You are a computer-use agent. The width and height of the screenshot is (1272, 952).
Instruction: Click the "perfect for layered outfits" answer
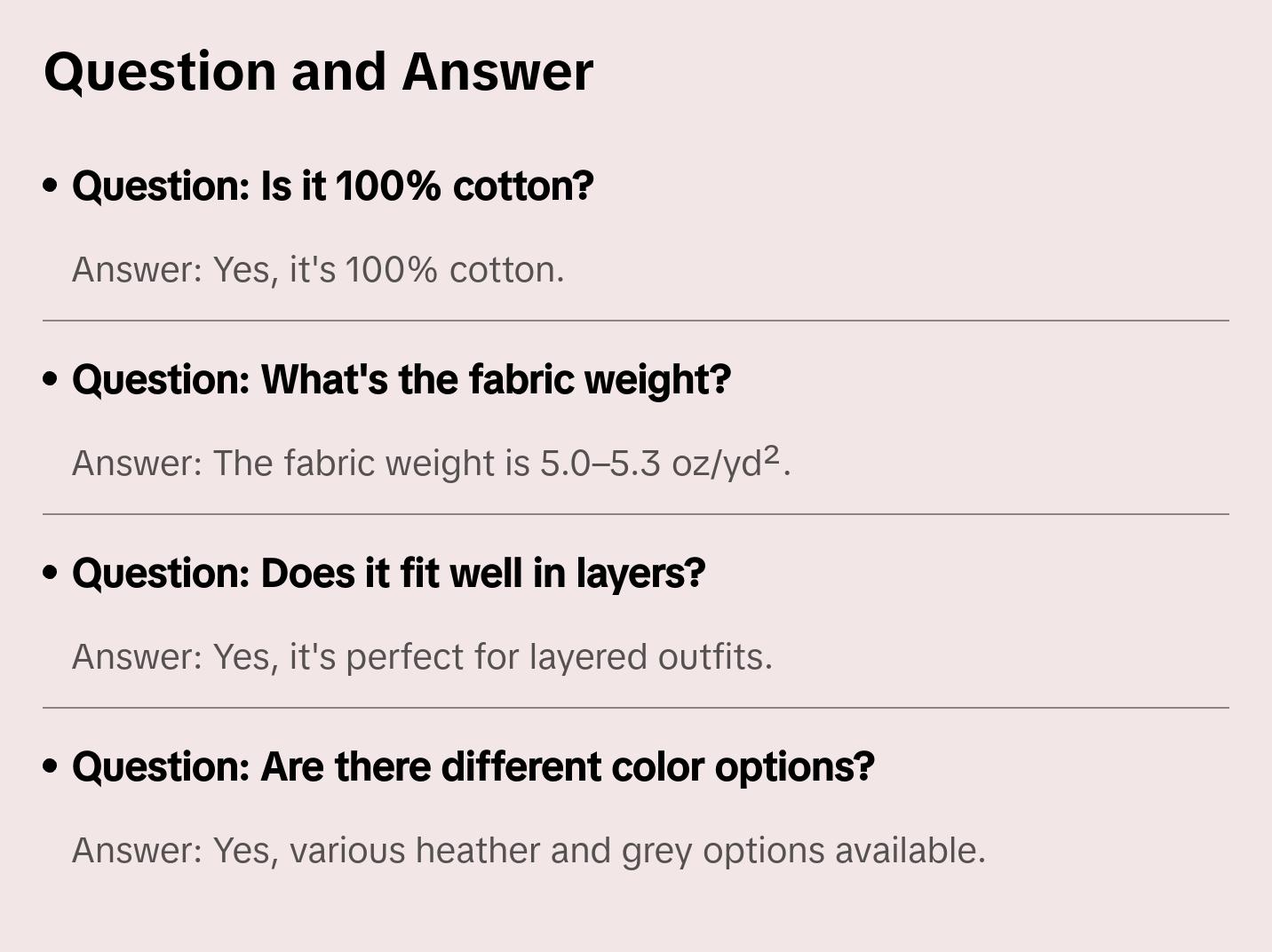[422, 657]
